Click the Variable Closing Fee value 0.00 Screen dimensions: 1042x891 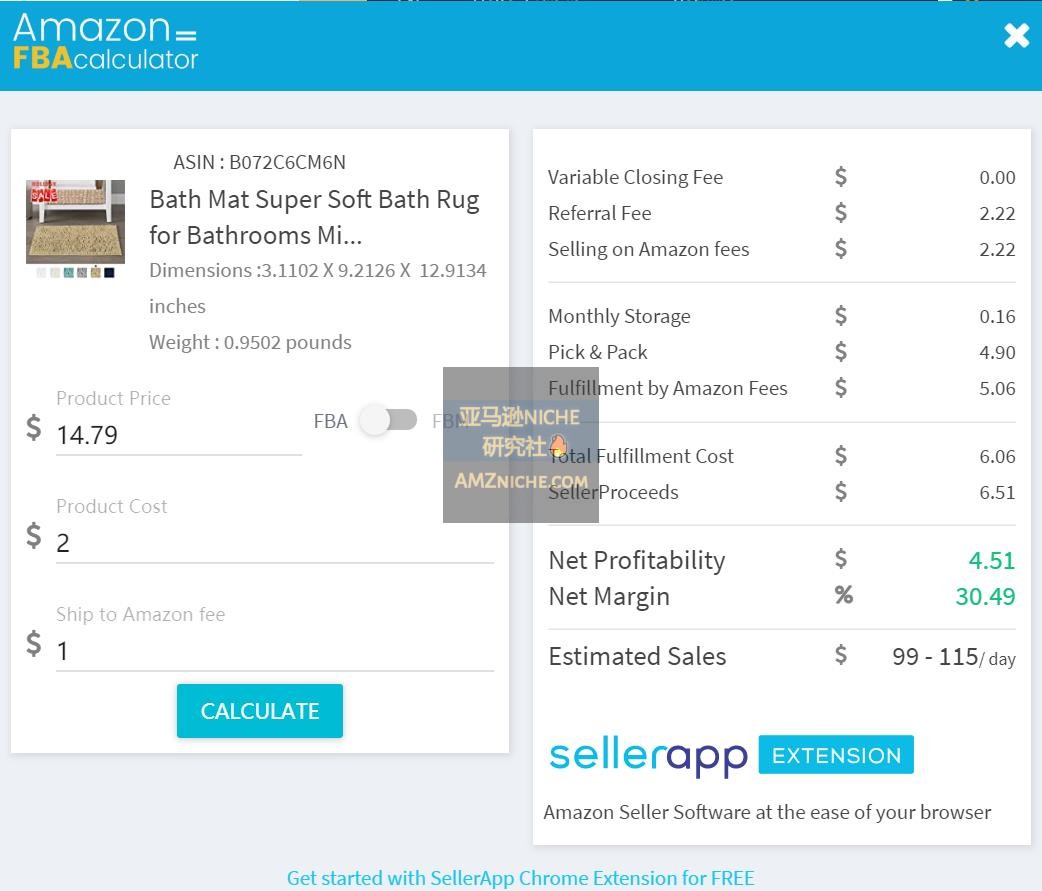tap(997, 177)
